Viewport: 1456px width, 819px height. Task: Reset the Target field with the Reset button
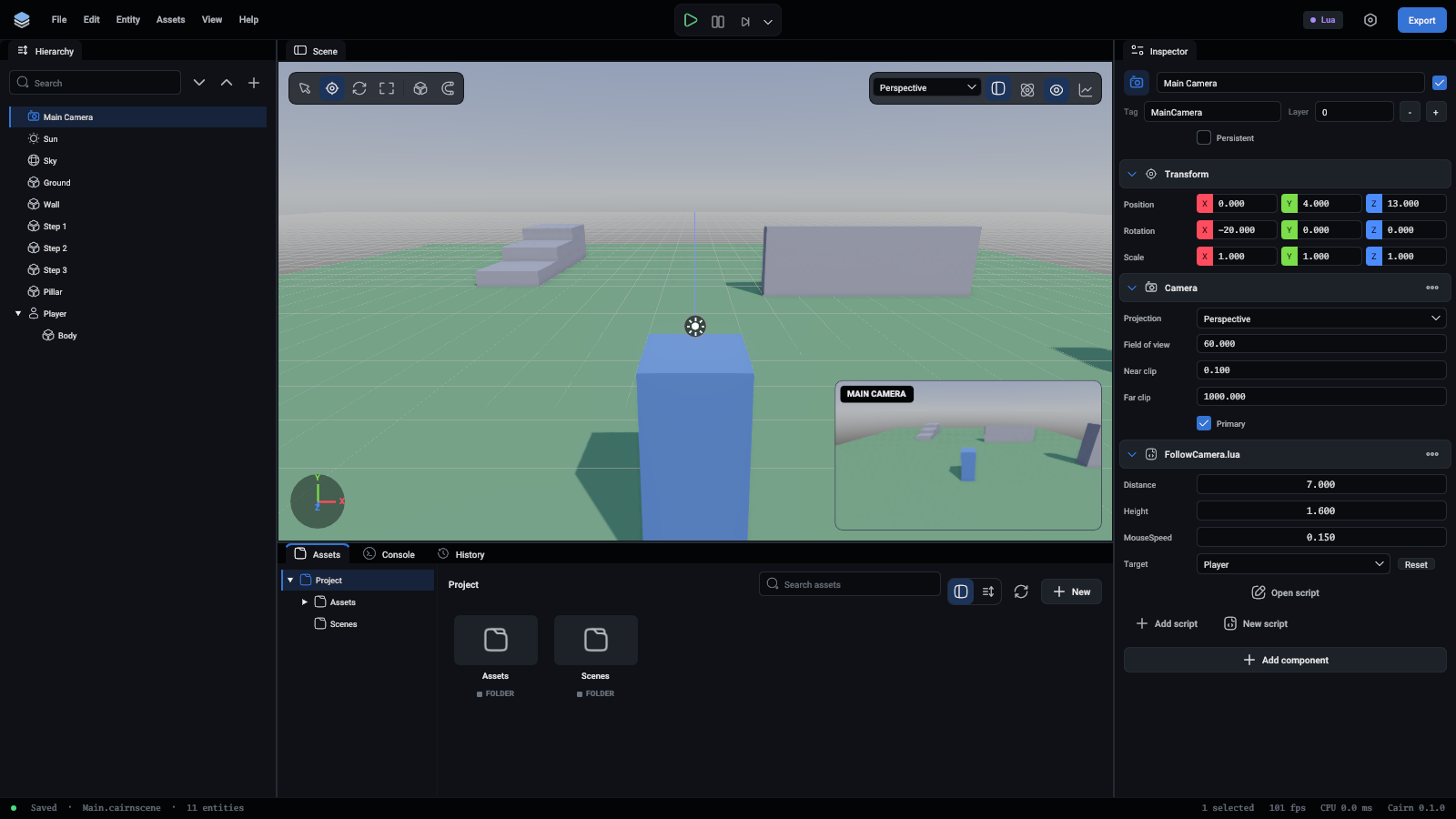click(1416, 564)
